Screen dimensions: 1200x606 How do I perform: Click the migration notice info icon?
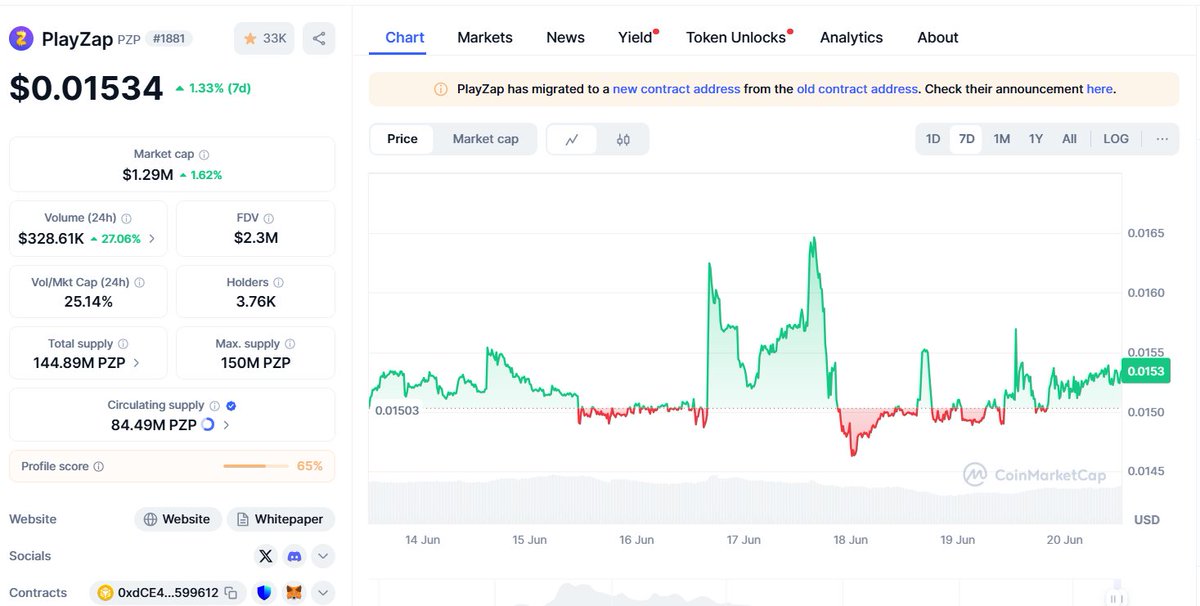click(x=441, y=89)
